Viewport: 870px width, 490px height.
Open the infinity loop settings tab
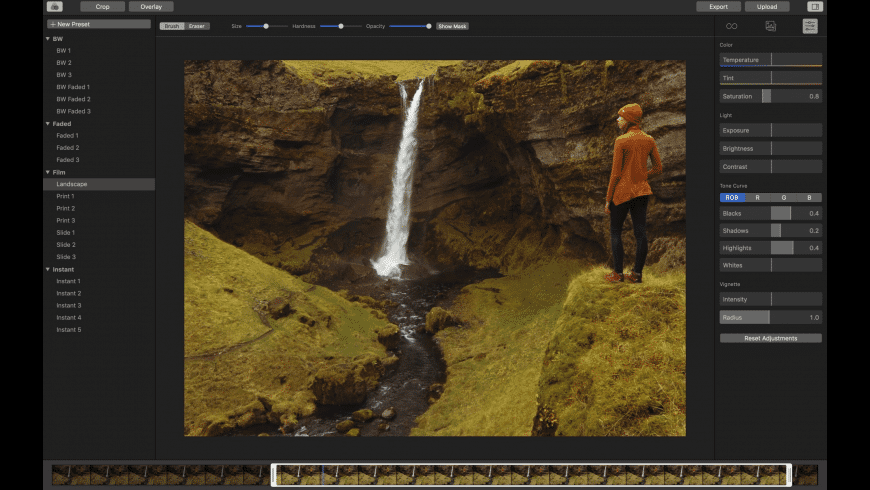(731, 26)
